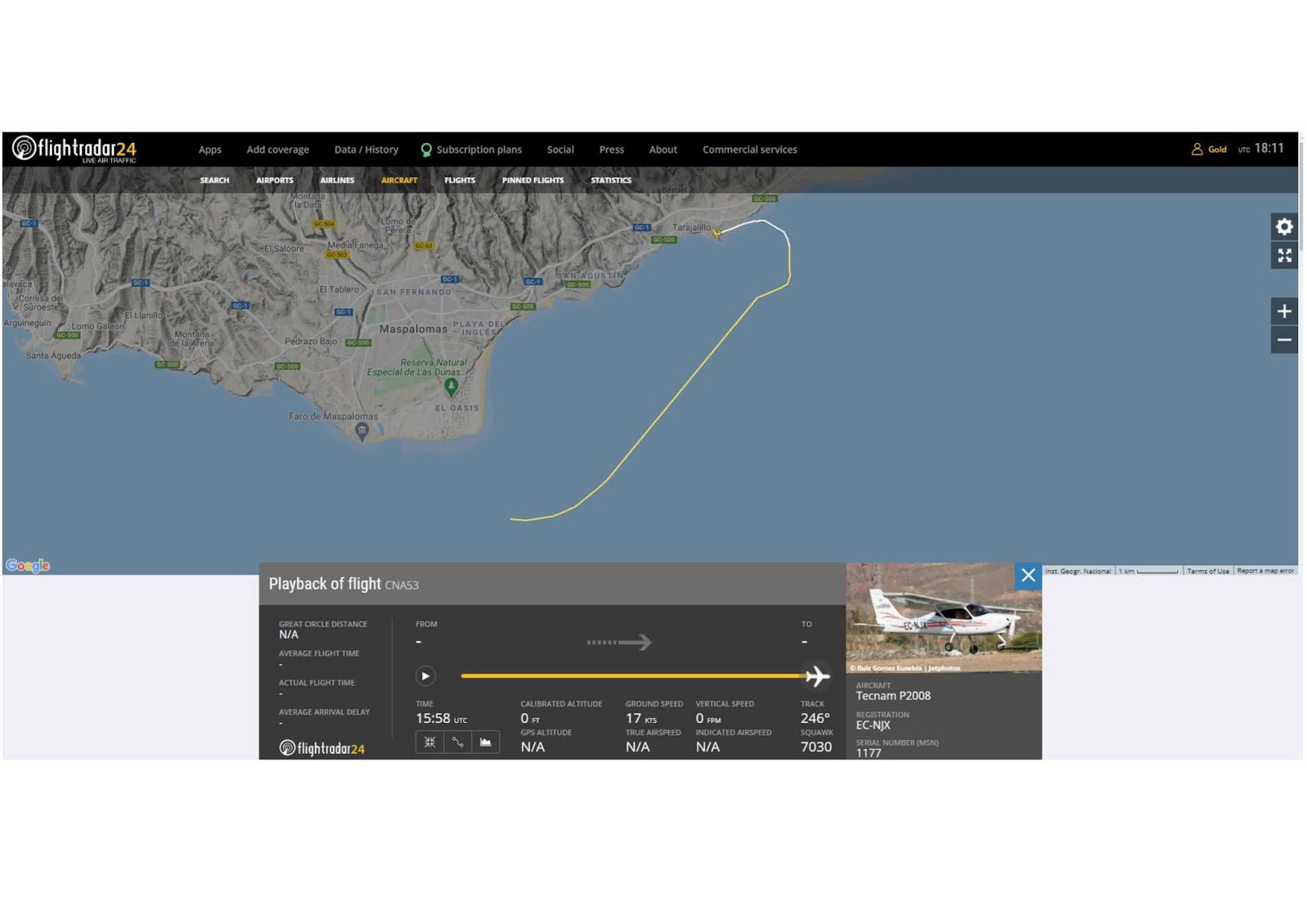Image resolution: width=1307 pixels, height=924 pixels.
Task: Toggle the flight route path icon
Action: [x=457, y=742]
